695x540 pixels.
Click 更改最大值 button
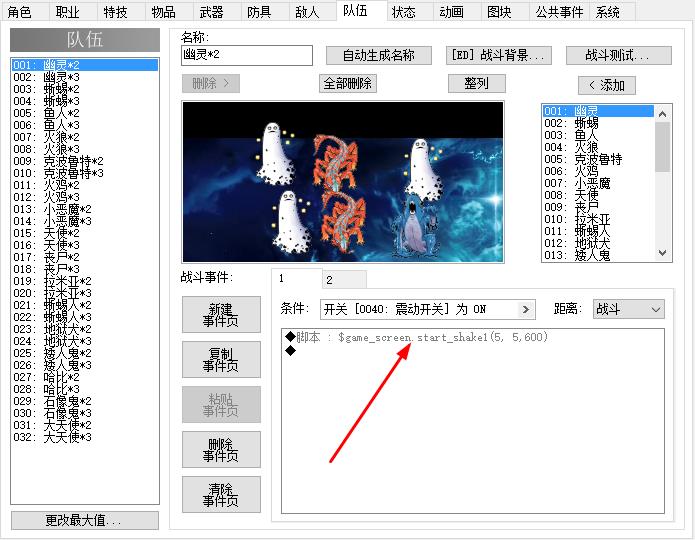tap(85, 520)
